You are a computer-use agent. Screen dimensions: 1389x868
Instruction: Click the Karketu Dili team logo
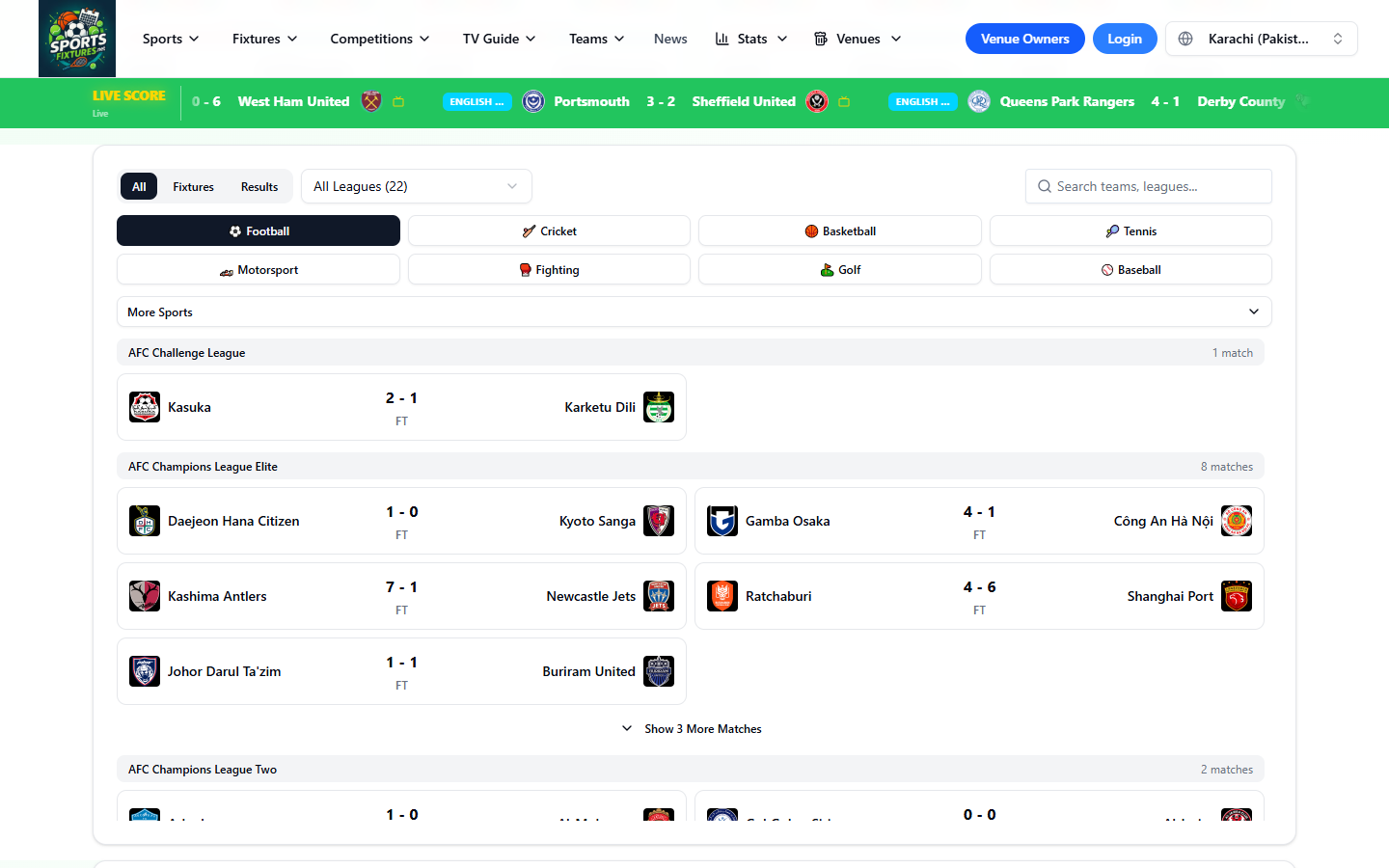[x=659, y=407]
